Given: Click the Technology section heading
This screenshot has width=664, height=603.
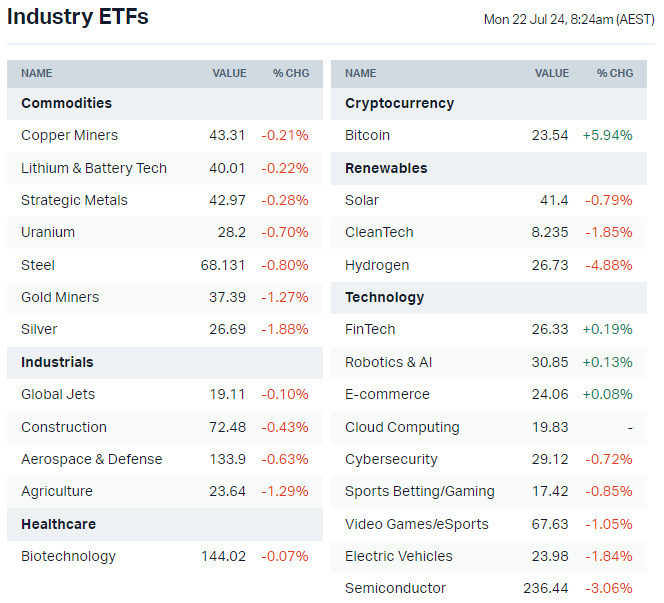Looking at the screenshot, I should pos(384,297).
